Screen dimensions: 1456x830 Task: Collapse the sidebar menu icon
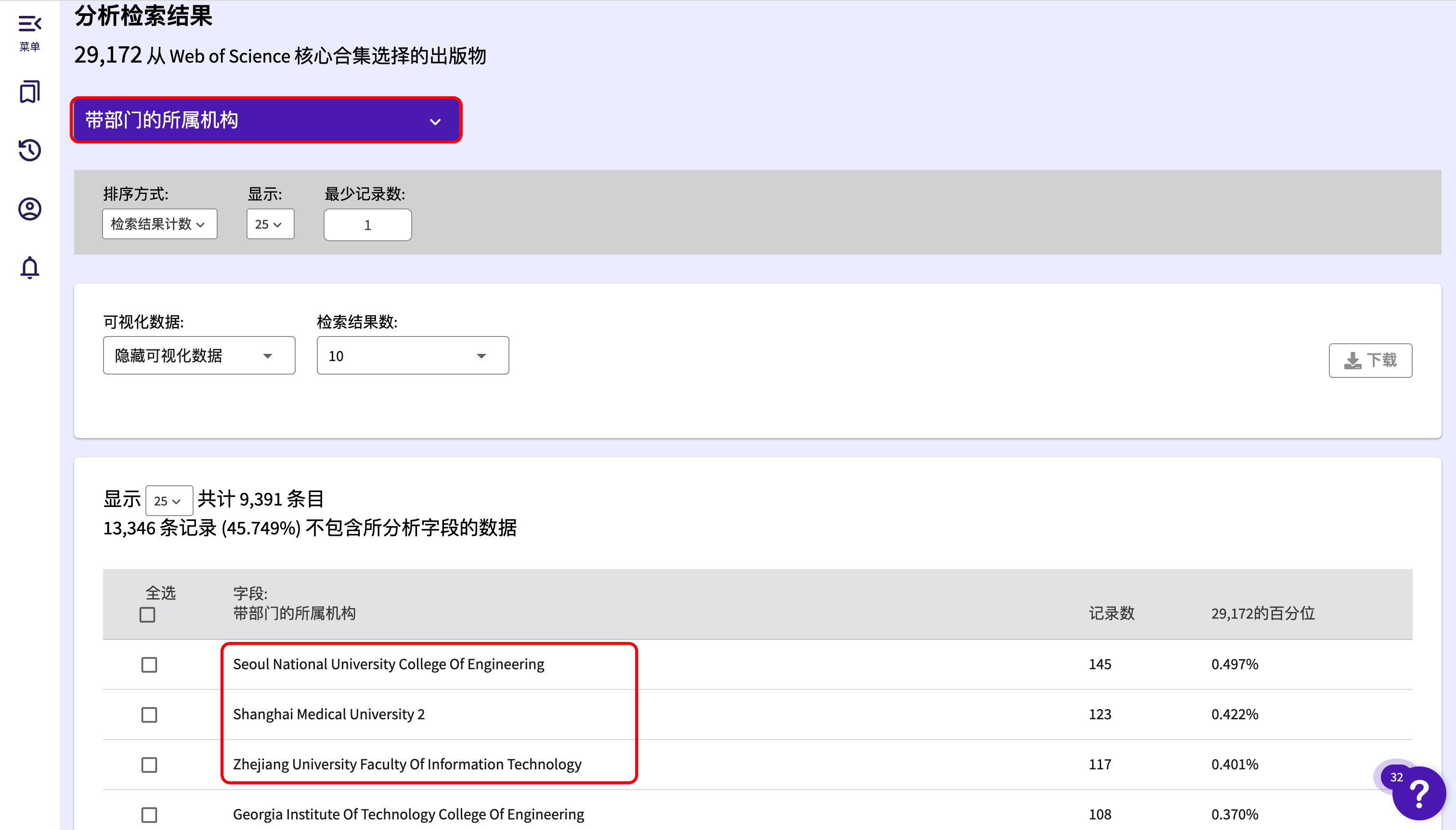pos(30,24)
